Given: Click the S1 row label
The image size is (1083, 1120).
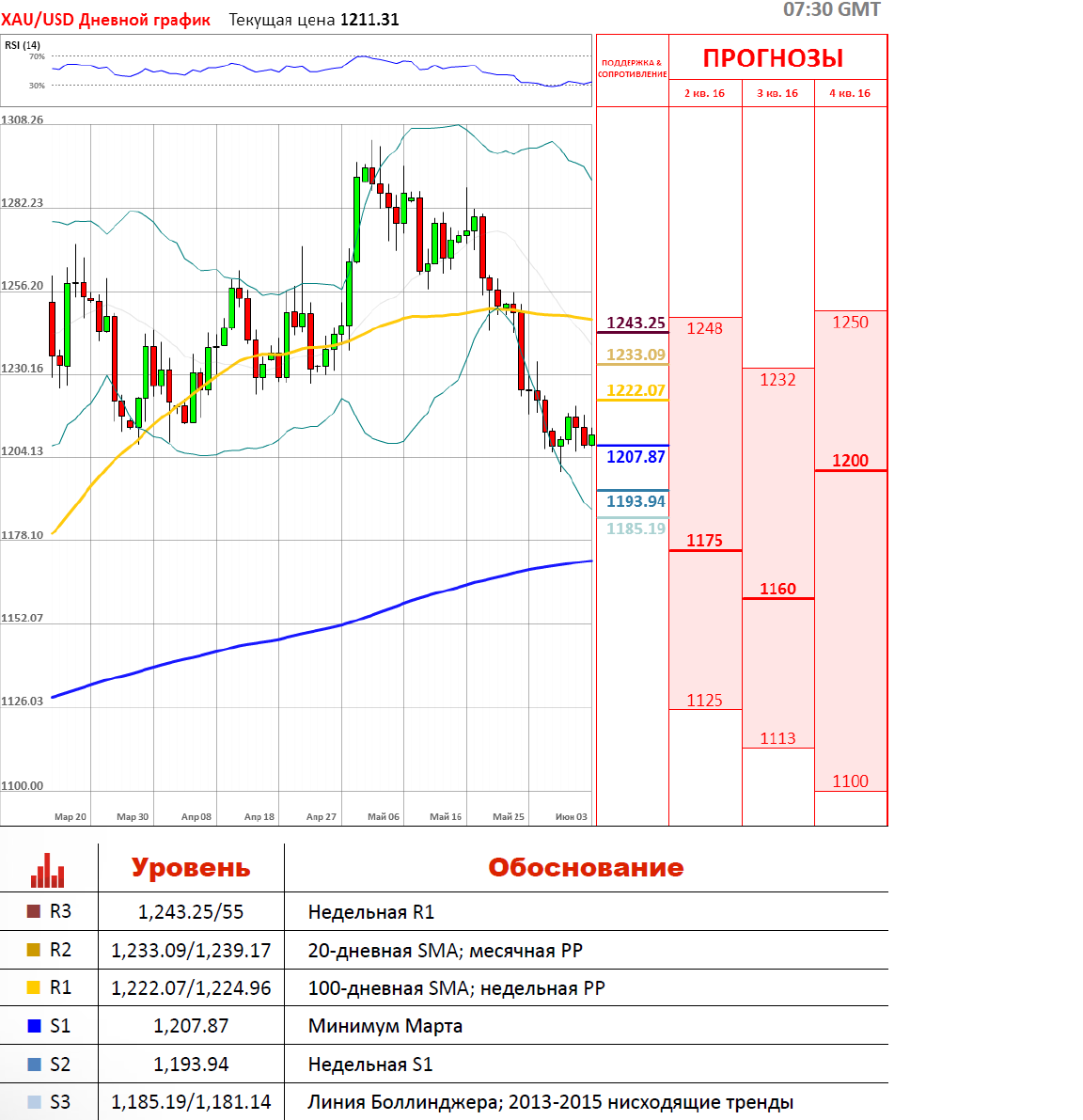Looking at the screenshot, I should coord(60,1026).
